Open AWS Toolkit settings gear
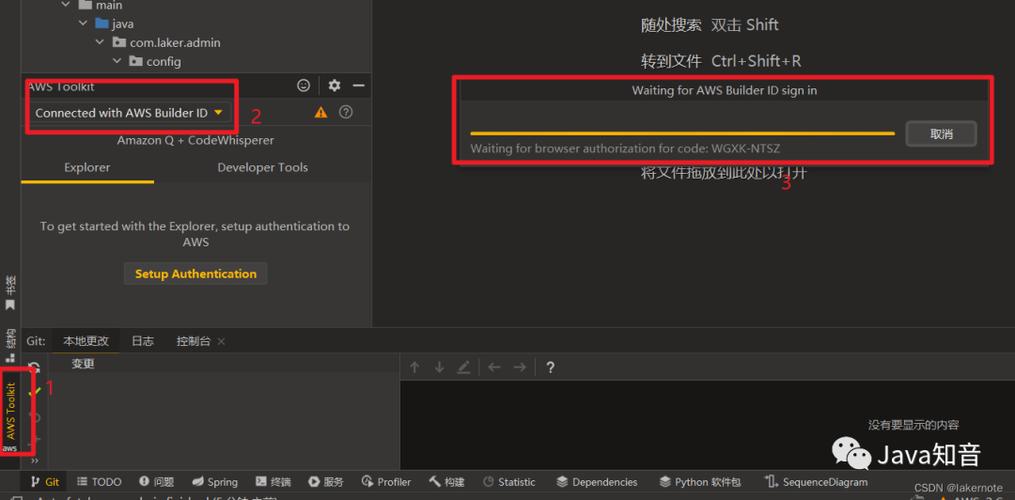1015x500 pixels. tap(334, 85)
